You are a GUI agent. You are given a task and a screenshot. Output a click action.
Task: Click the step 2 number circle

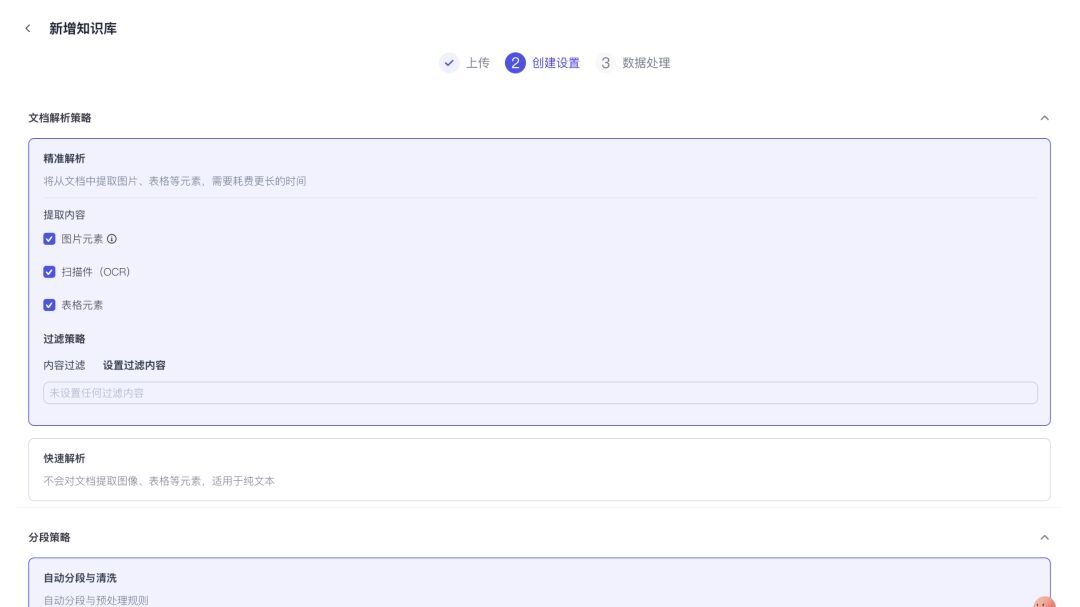tap(515, 63)
